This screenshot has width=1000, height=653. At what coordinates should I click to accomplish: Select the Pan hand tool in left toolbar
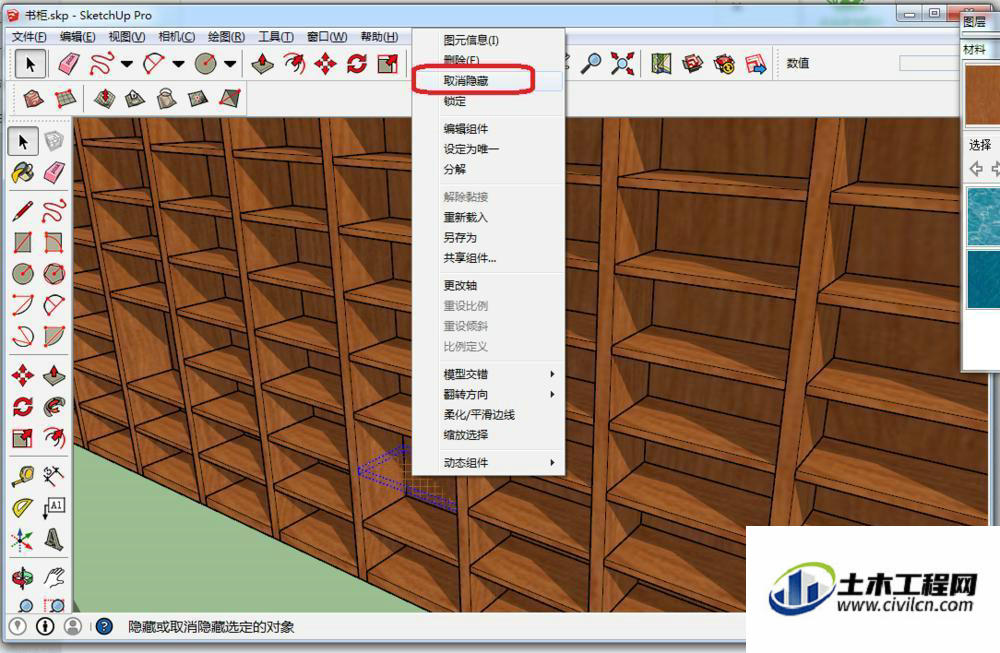click(x=54, y=578)
